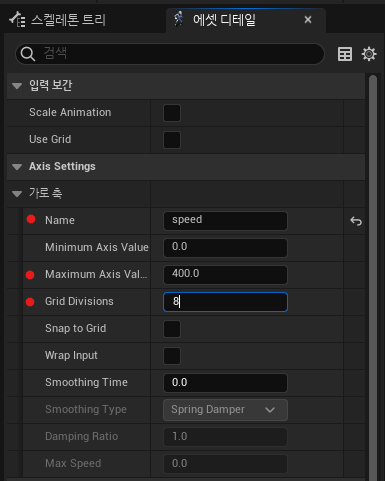Open the 스켈레톤 트리 tab
The width and height of the screenshot is (385, 481).
pyautogui.click(x=57, y=20)
